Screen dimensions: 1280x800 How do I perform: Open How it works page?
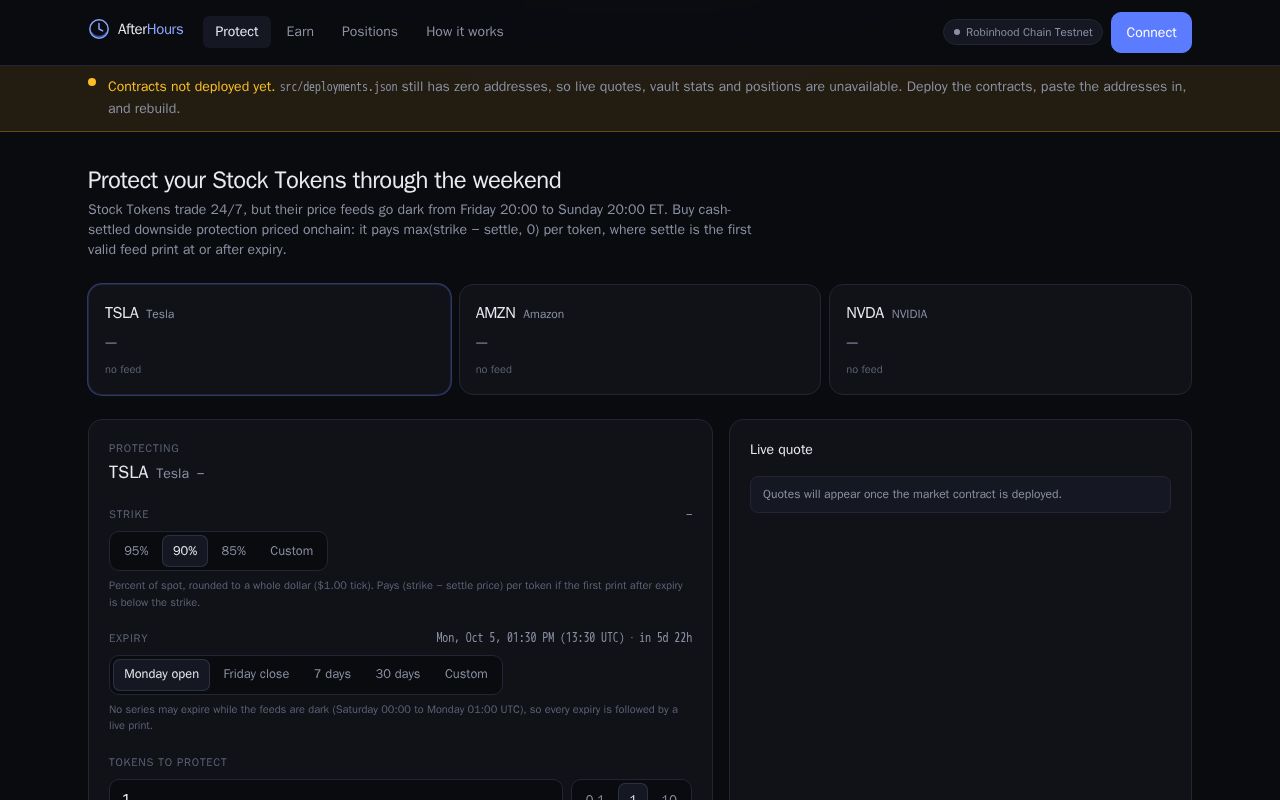[x=465, y=32]
